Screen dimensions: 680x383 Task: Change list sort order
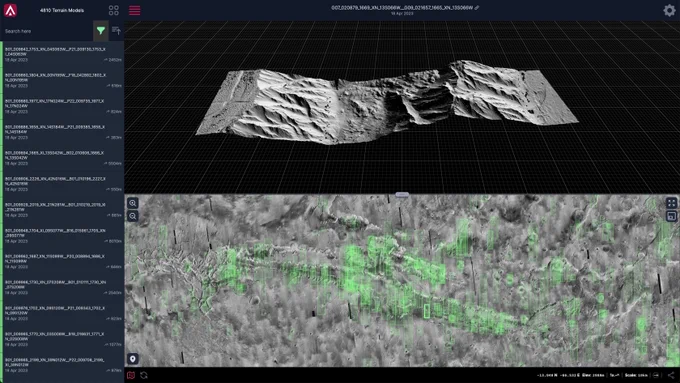click(x=116, y=31)
